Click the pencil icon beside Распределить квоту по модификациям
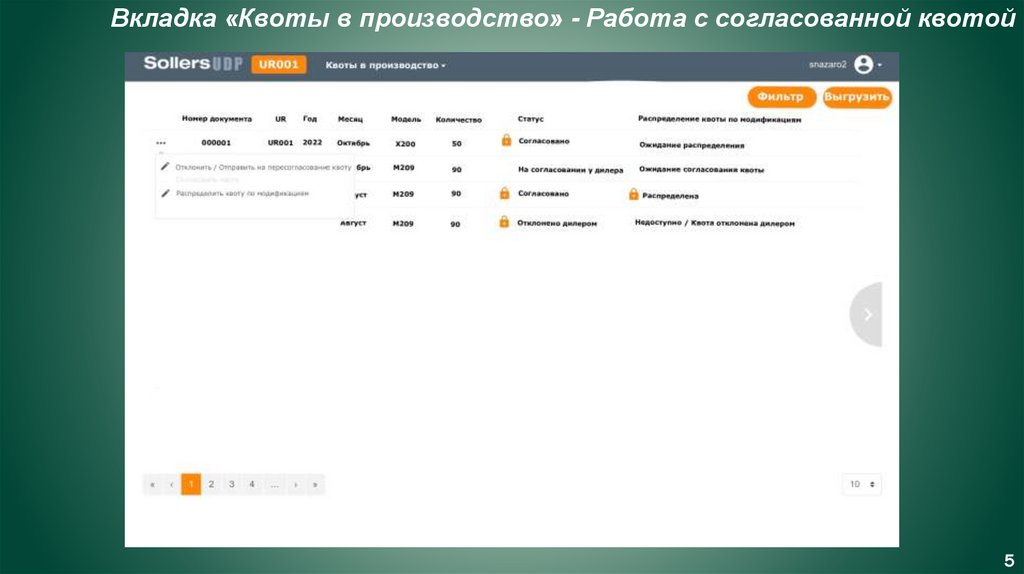The image size is (1024, 574). tap(165, 193)
